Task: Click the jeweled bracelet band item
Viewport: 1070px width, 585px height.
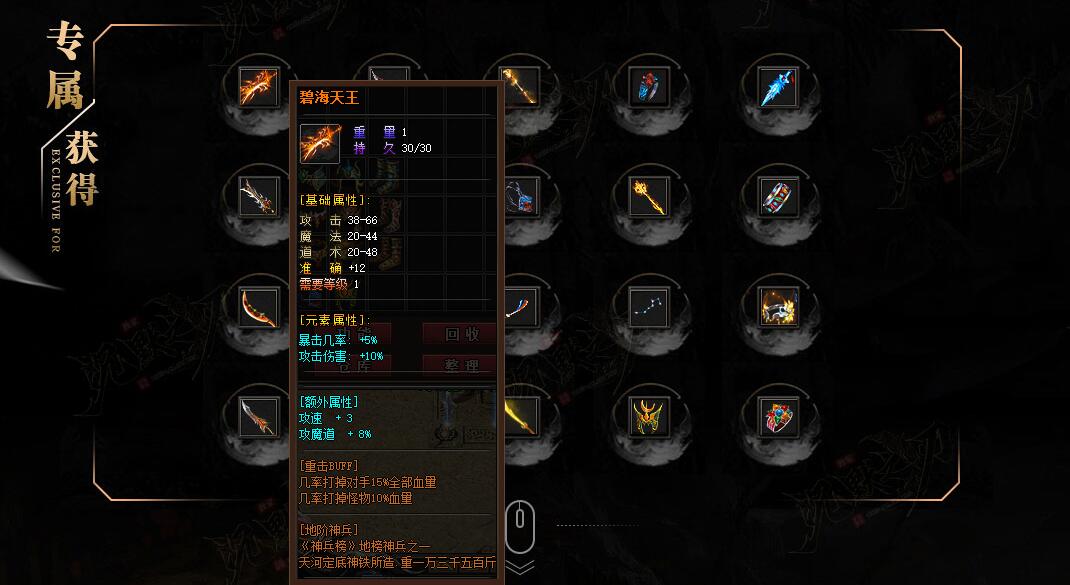Action: point(779,197)
